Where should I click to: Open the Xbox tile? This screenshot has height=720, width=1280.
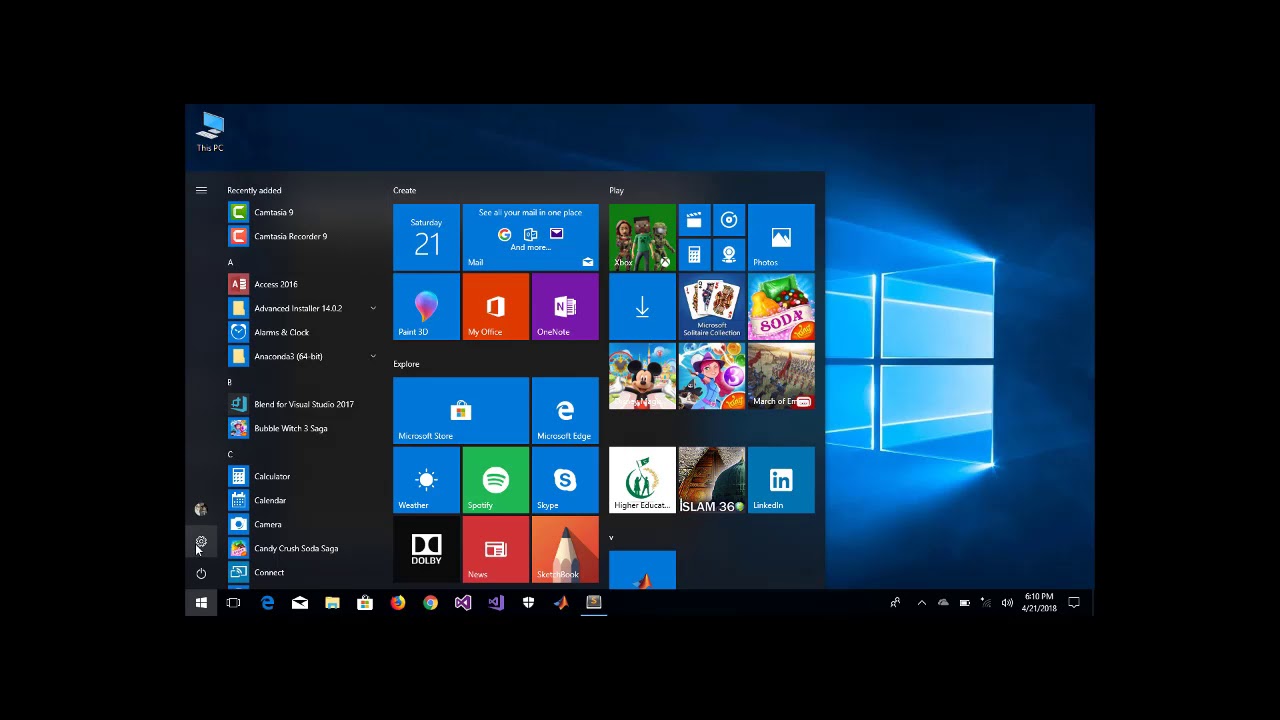(642, 237)
